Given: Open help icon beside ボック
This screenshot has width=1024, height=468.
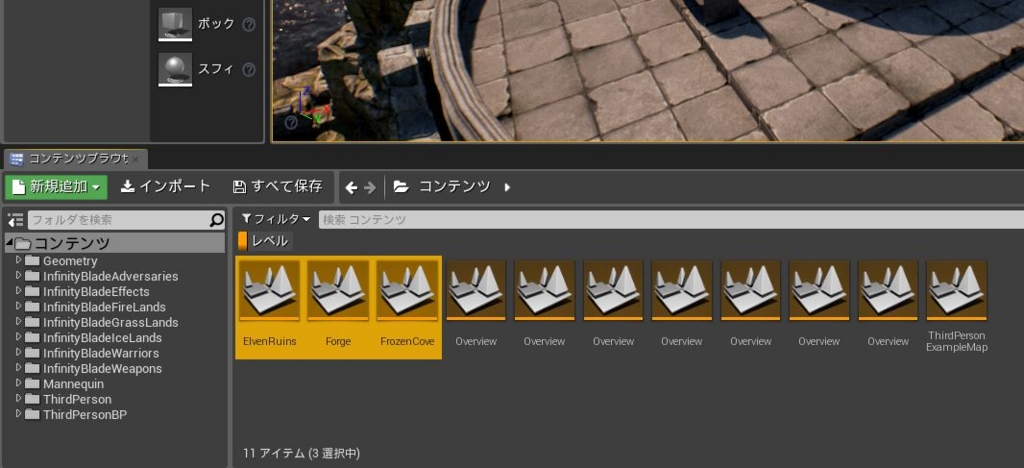Looking at the screenshot, I should point(248,25).
